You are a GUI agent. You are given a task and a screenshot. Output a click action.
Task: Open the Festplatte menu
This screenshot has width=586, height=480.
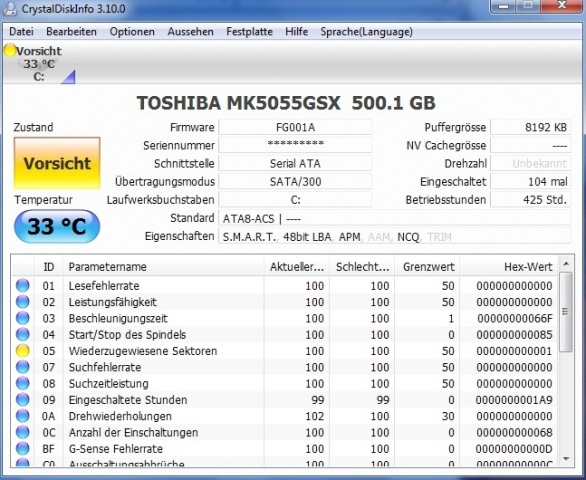pos(249,32)
